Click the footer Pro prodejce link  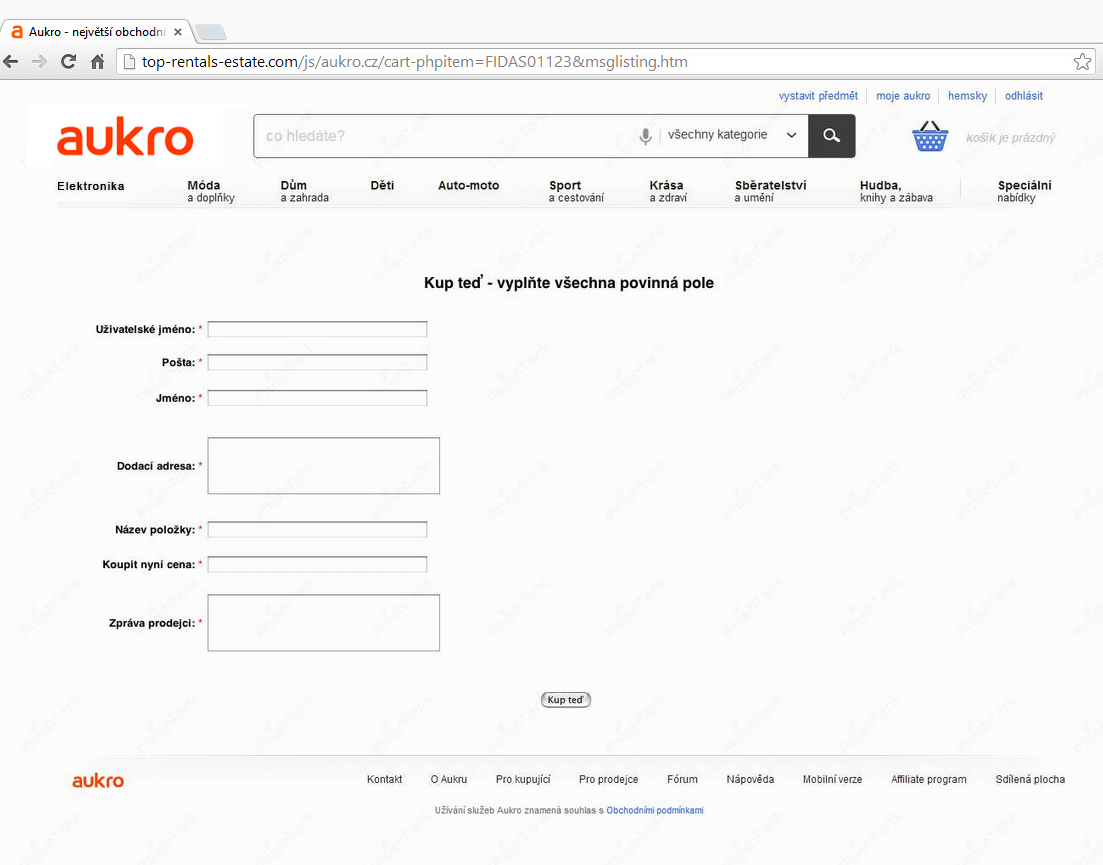pyautogui.click(x=608, y=779)
